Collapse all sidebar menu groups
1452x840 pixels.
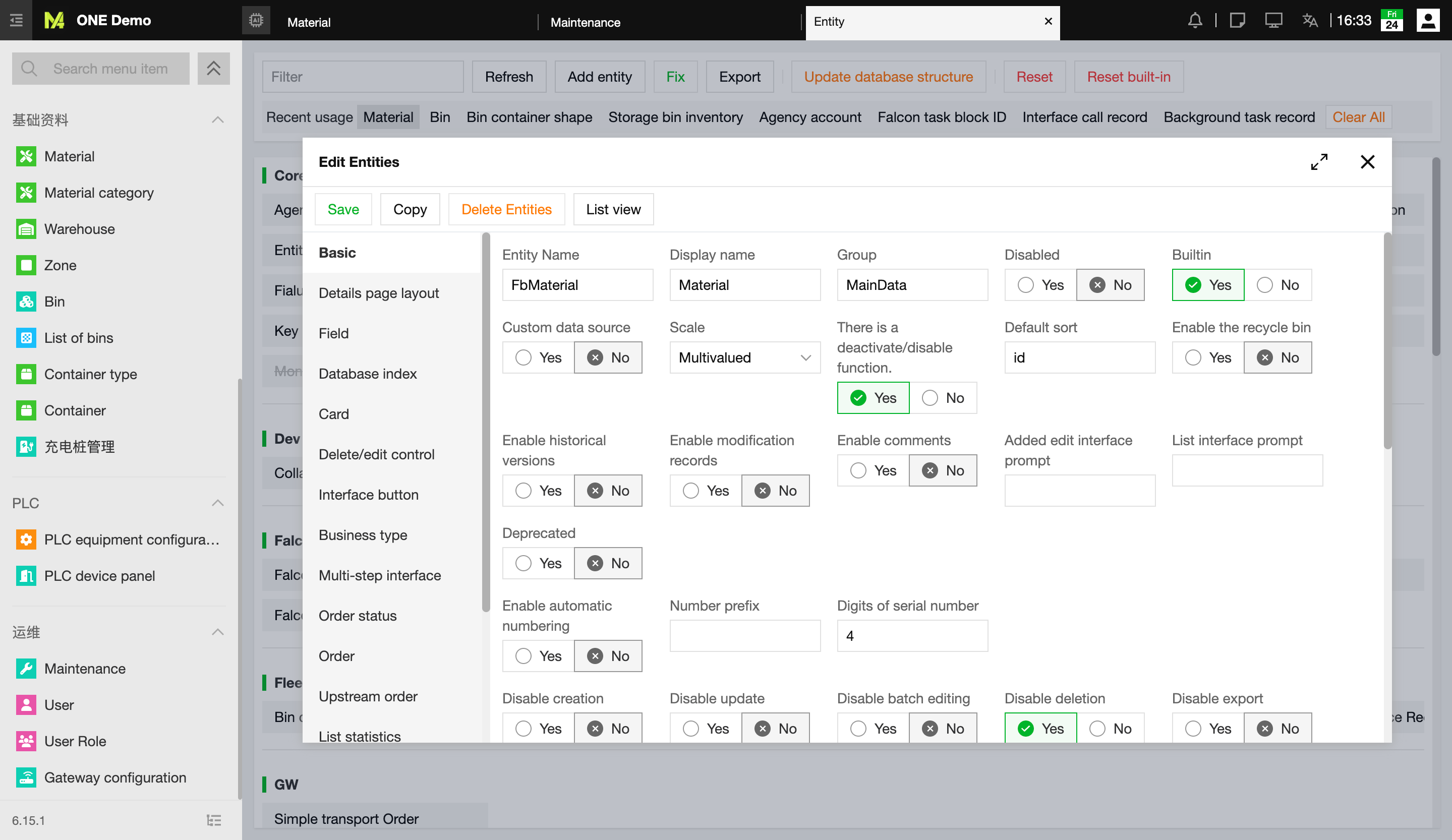213,69
